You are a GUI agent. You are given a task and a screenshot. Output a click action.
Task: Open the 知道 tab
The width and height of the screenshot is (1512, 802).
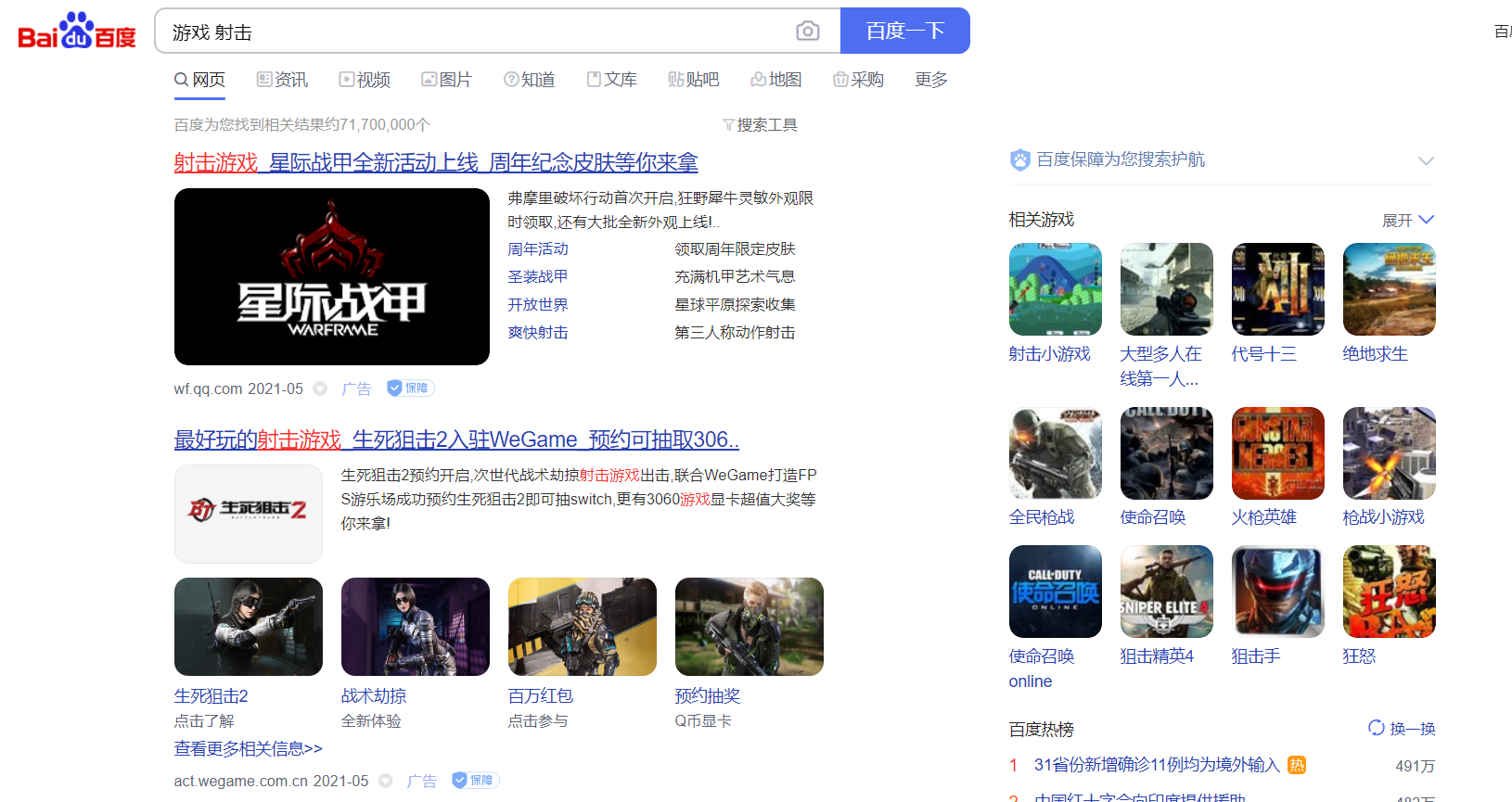point(529,80)
